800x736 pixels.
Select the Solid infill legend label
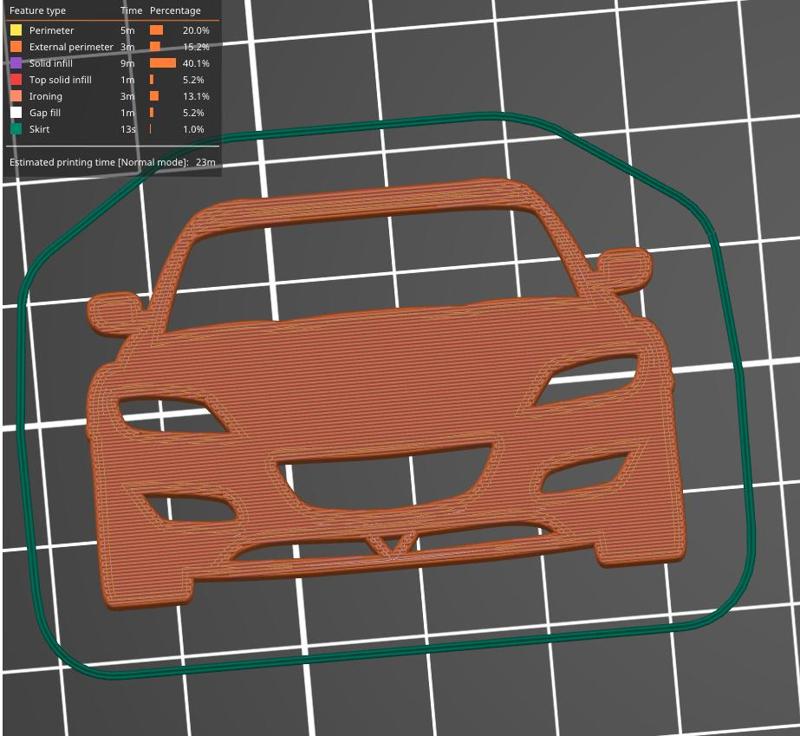[51, 63]
